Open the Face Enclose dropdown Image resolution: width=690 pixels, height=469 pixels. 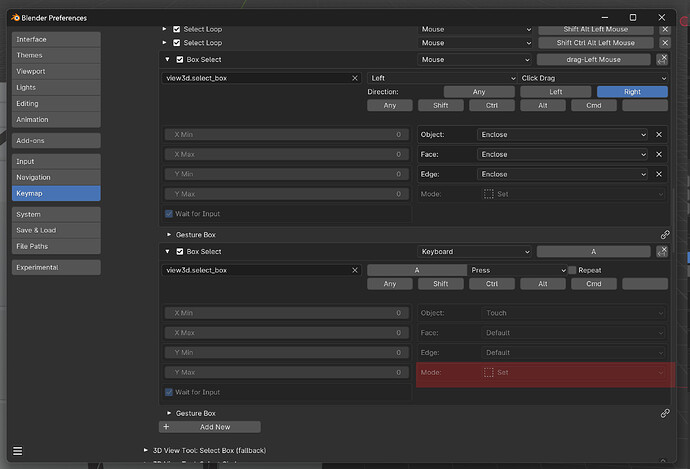point(563,154)
